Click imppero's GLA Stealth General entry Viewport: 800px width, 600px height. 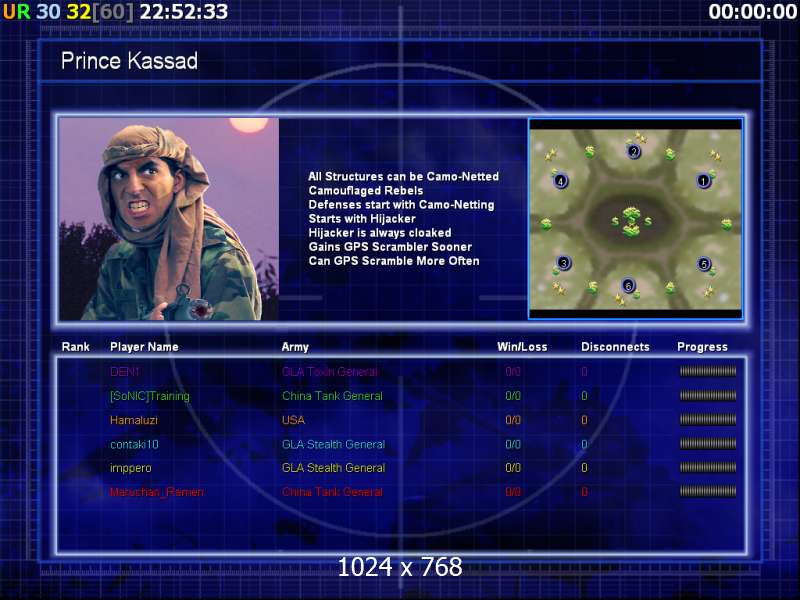(x=334, y=468)
